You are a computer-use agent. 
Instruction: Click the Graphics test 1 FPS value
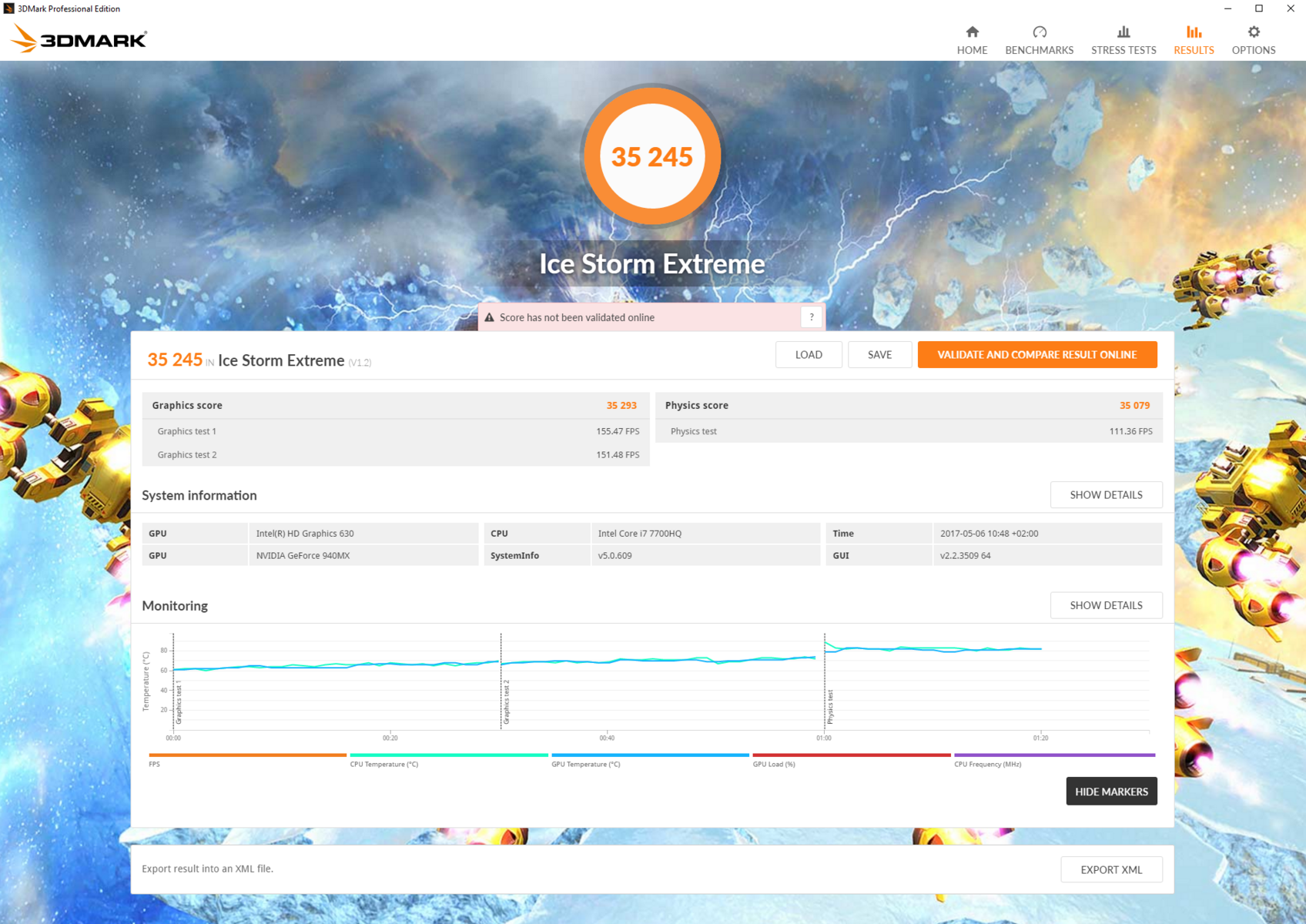618,431
